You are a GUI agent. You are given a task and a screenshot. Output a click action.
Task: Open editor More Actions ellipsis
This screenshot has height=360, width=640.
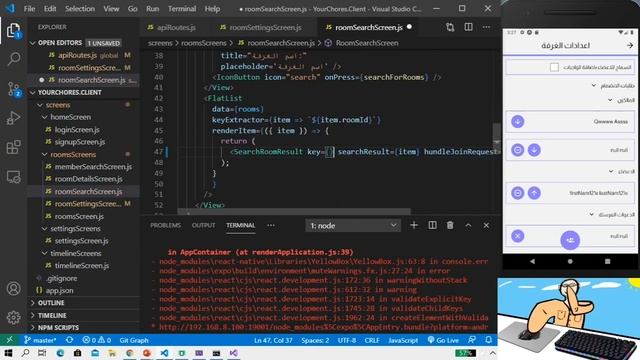(x=487, y=27)
